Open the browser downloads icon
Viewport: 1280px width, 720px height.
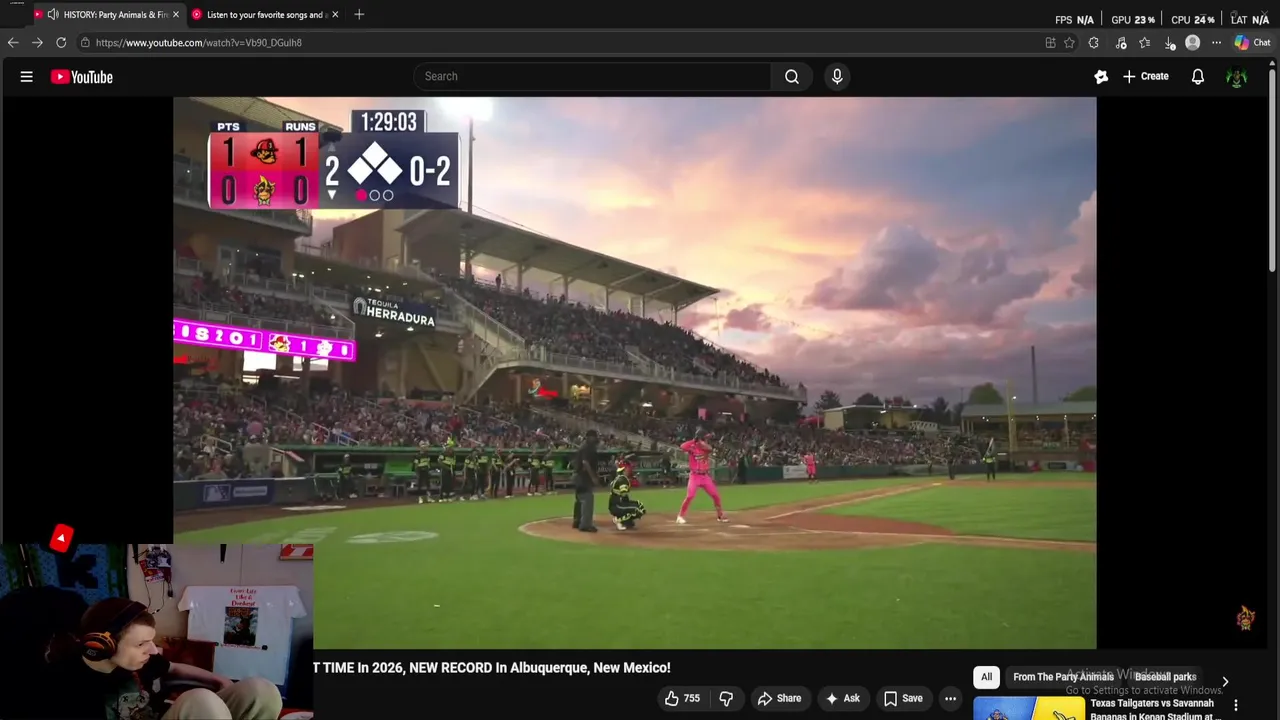(x=1170, y=43)
